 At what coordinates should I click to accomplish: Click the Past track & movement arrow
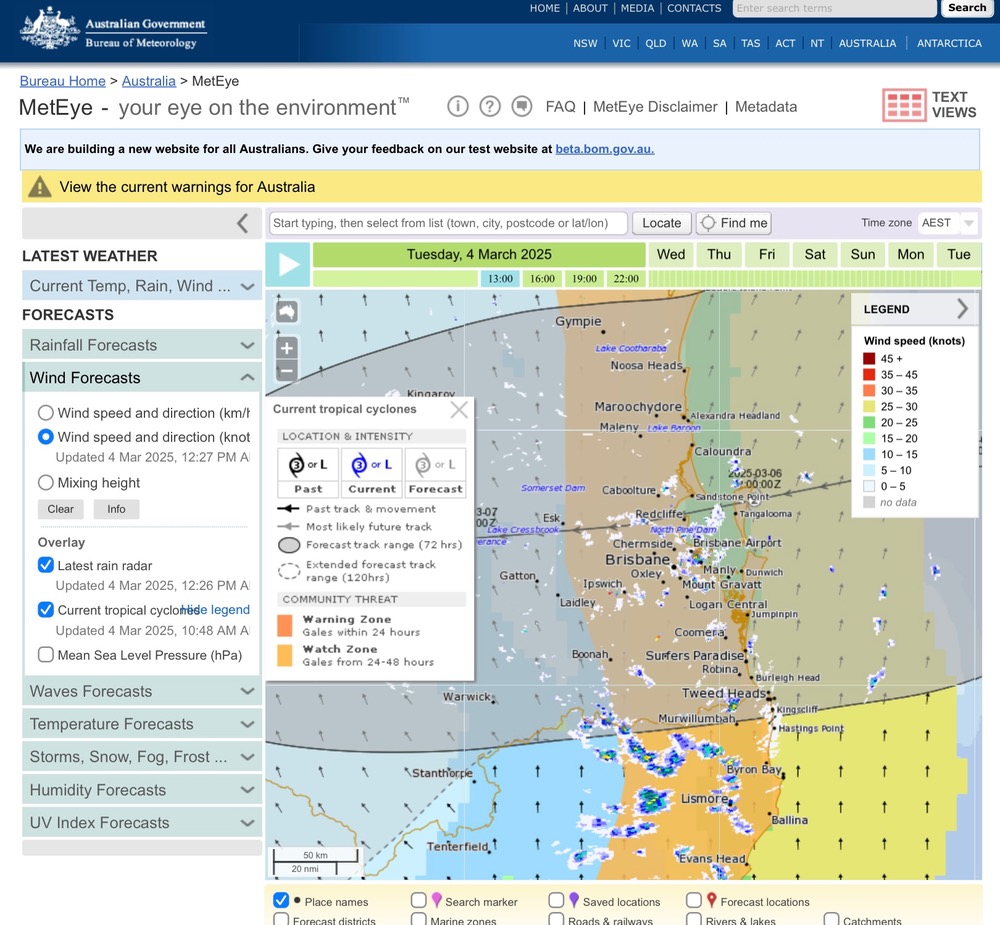[289, 509]
